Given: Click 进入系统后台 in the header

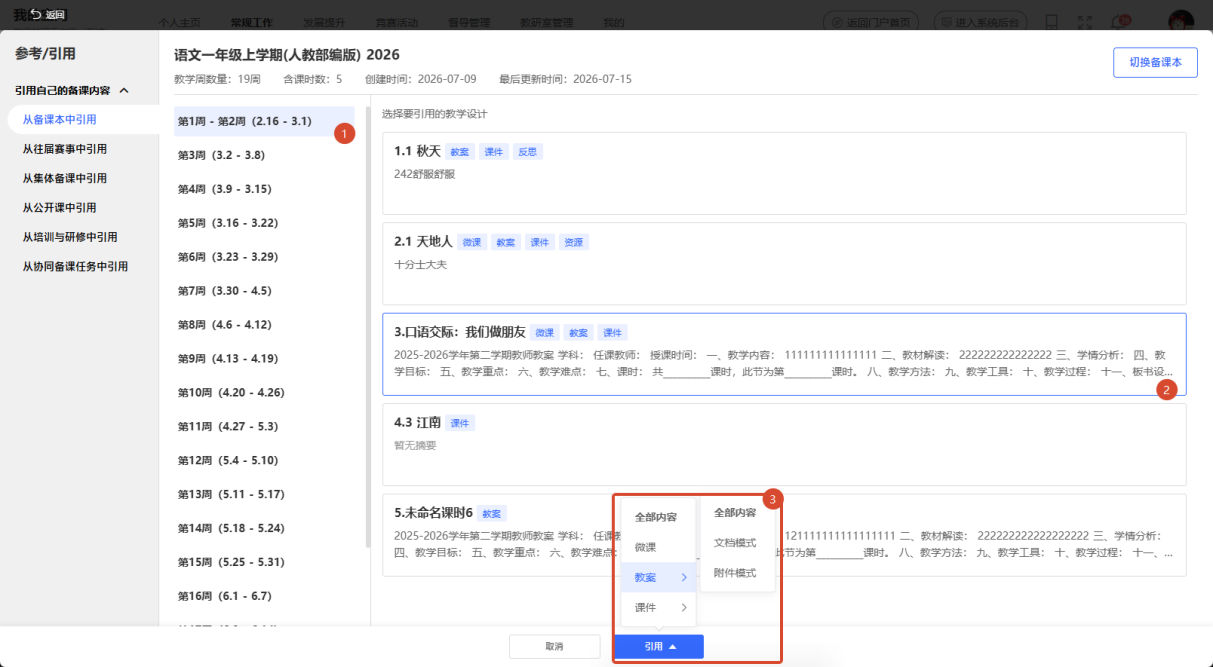Looking at the screenshot, I should click(x=982, y=22).
